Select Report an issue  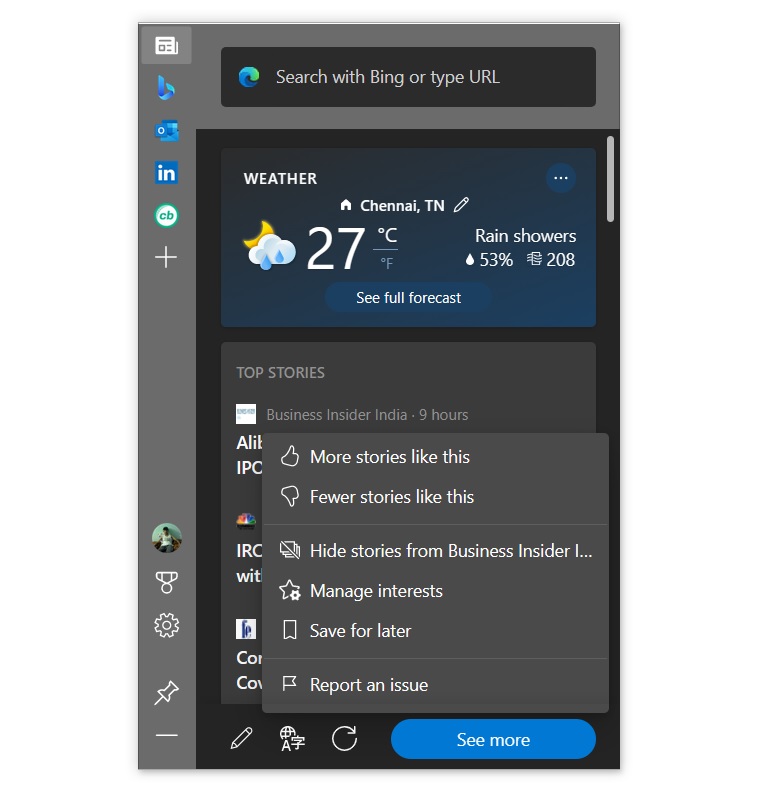[436, 685]
